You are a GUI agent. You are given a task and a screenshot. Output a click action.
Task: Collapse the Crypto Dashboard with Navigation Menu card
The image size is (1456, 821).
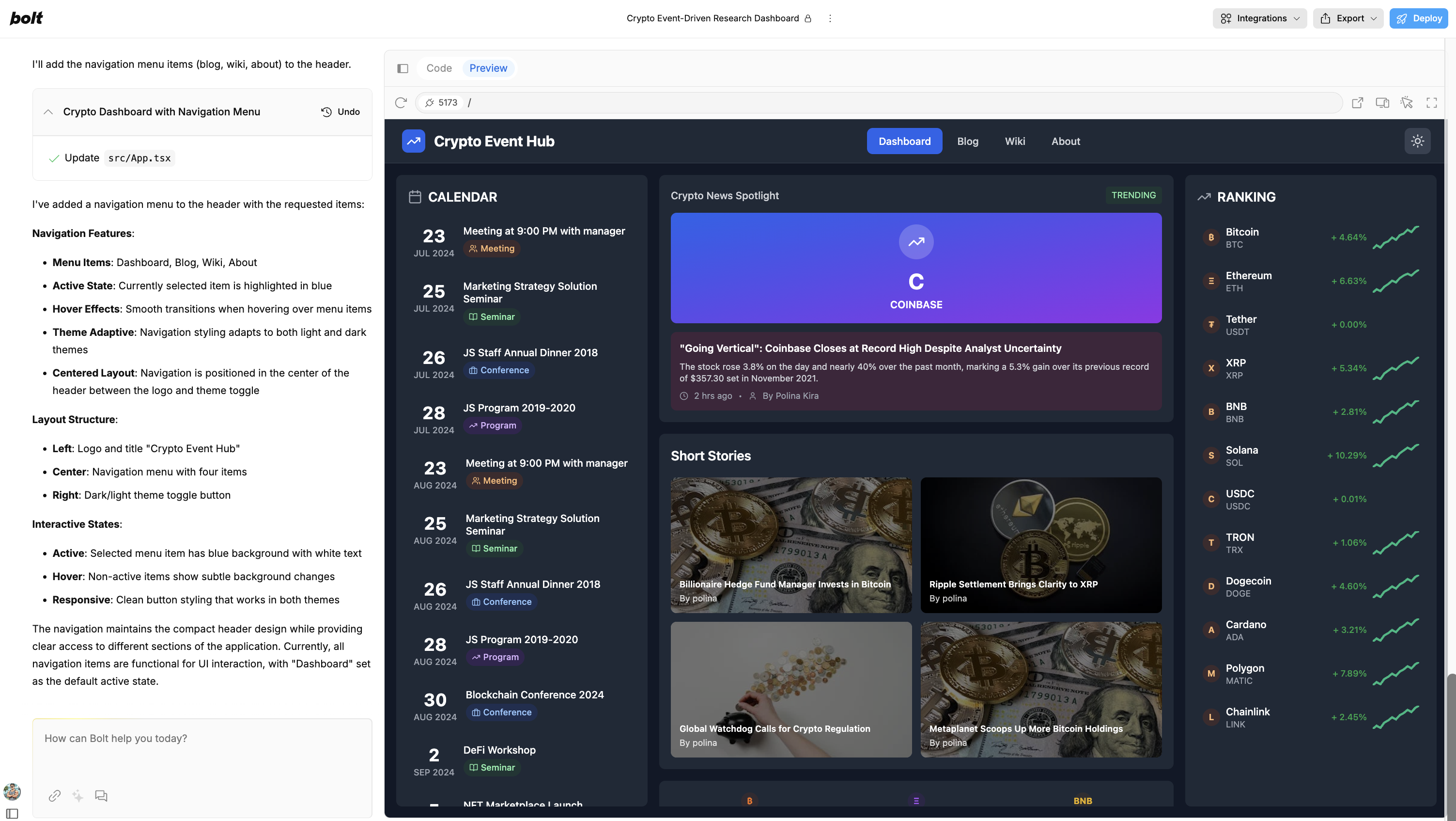pos(48,112)
